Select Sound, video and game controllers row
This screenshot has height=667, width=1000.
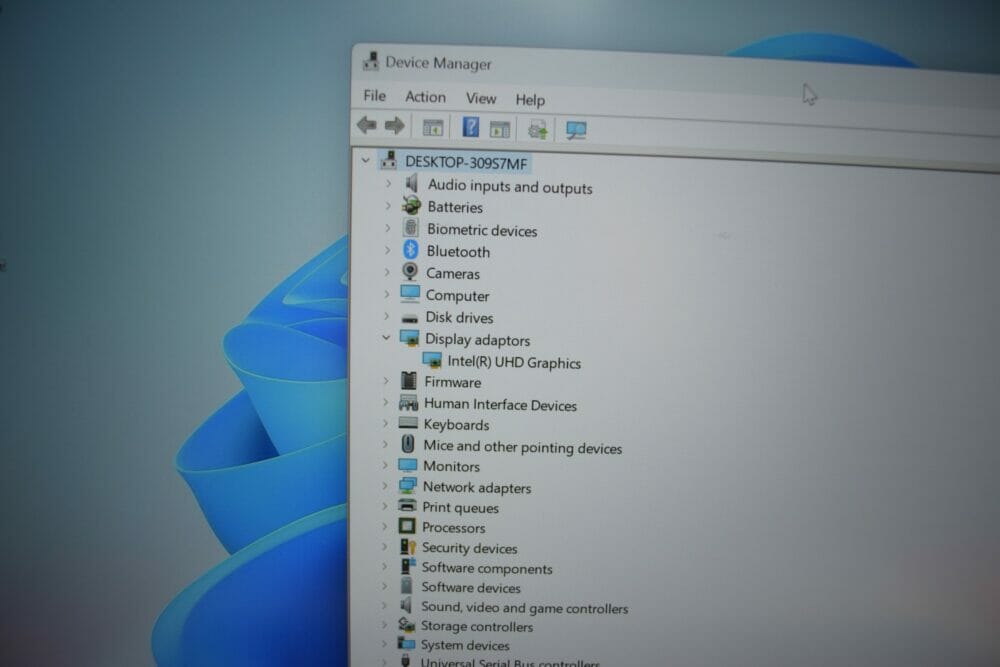(x=524, y=608)
